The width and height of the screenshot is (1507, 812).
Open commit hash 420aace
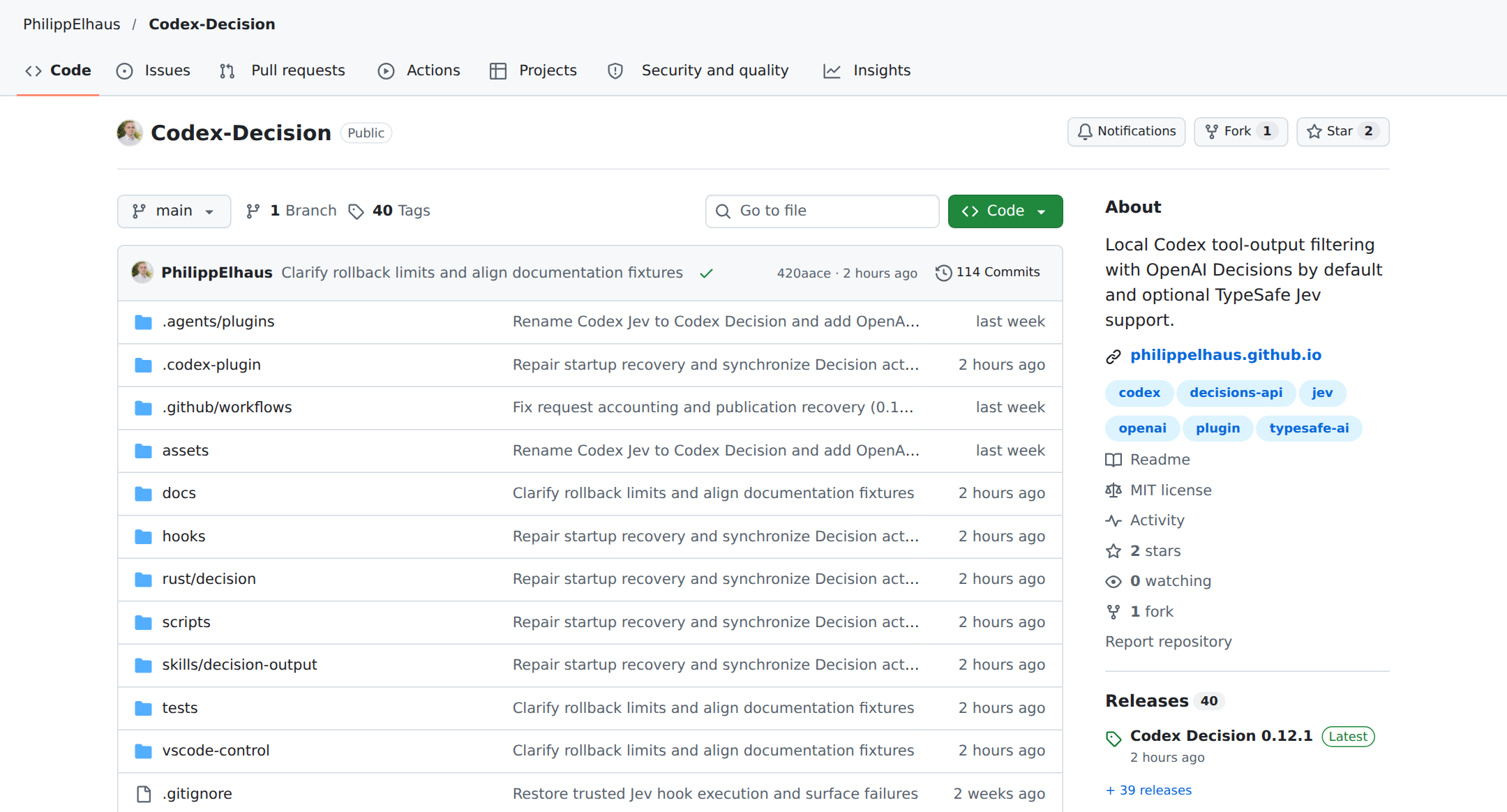804,273
